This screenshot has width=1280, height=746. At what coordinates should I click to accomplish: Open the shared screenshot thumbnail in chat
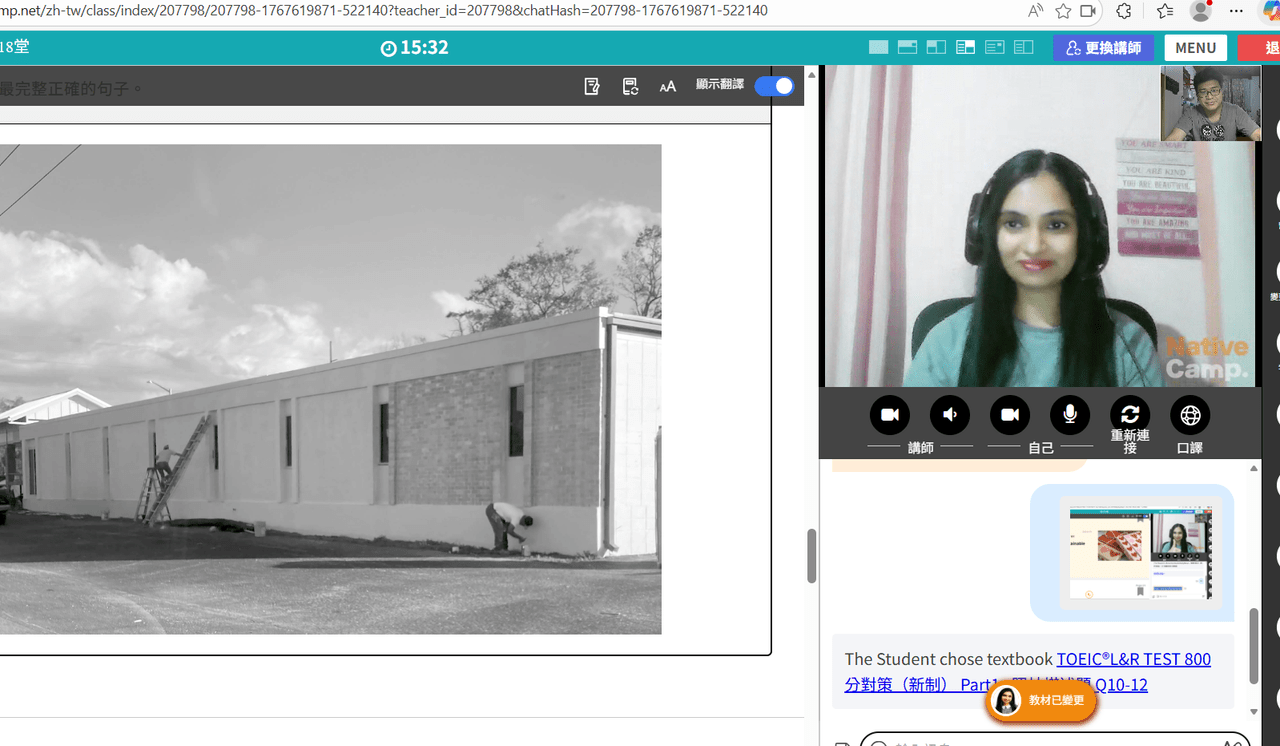click(1140, 554)
